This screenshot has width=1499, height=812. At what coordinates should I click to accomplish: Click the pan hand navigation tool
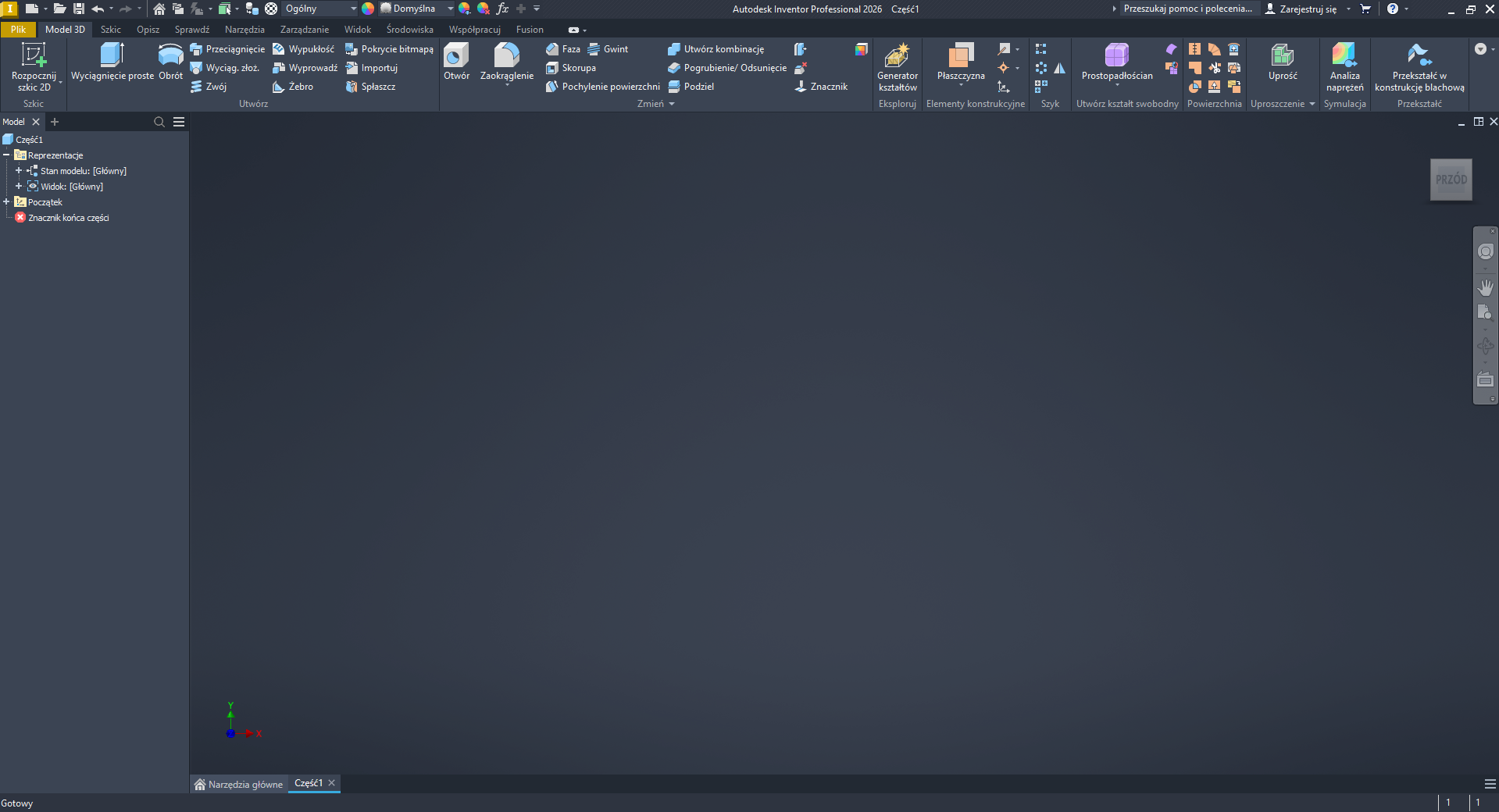[1485, 287]
